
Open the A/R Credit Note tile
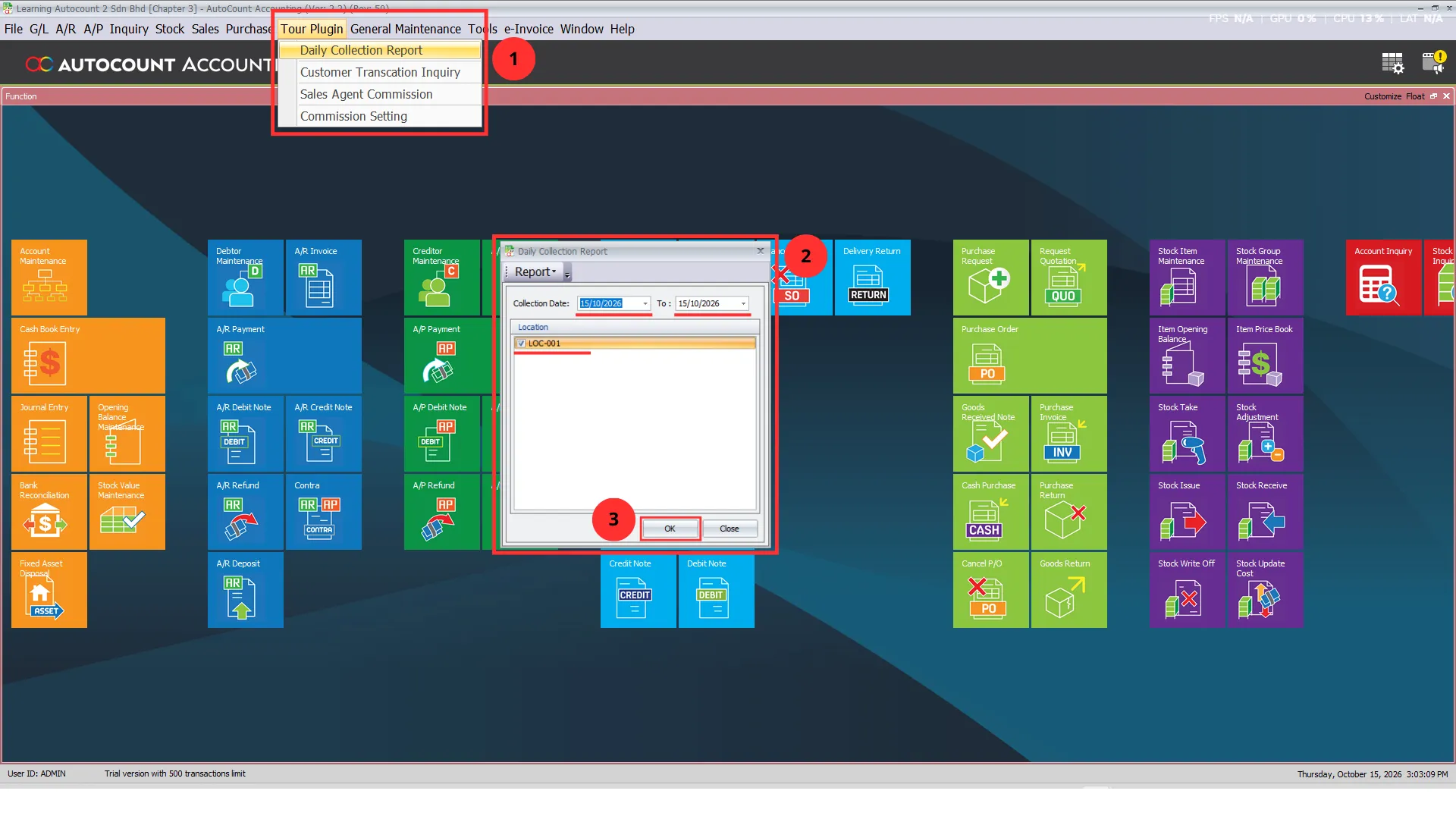click(x=324, y=434)
